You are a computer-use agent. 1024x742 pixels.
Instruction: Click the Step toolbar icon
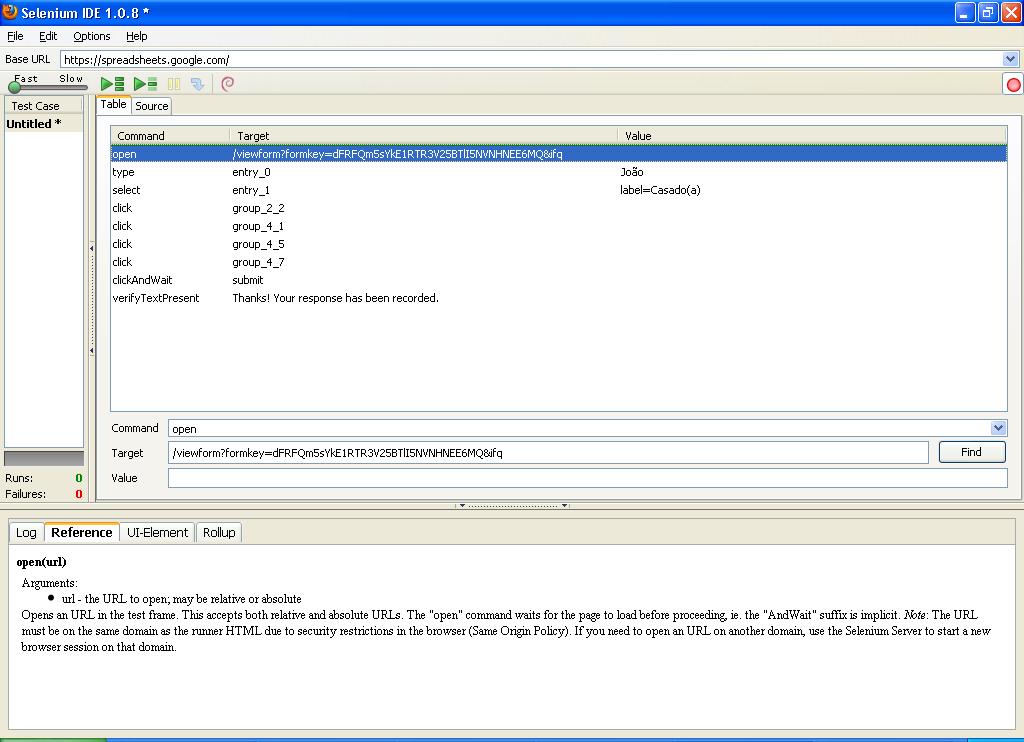click(x=197, y=84)
